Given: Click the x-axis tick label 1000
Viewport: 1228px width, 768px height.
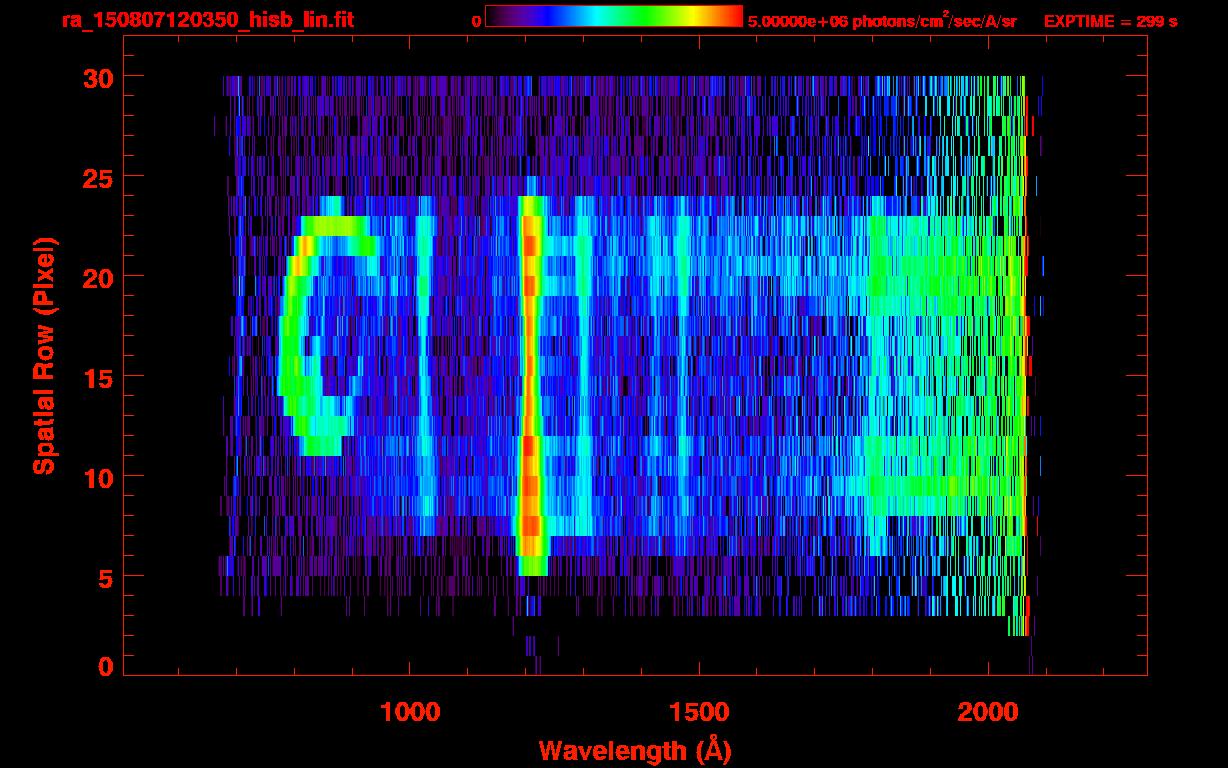Looking at the screenshot, I should [410, 712].
